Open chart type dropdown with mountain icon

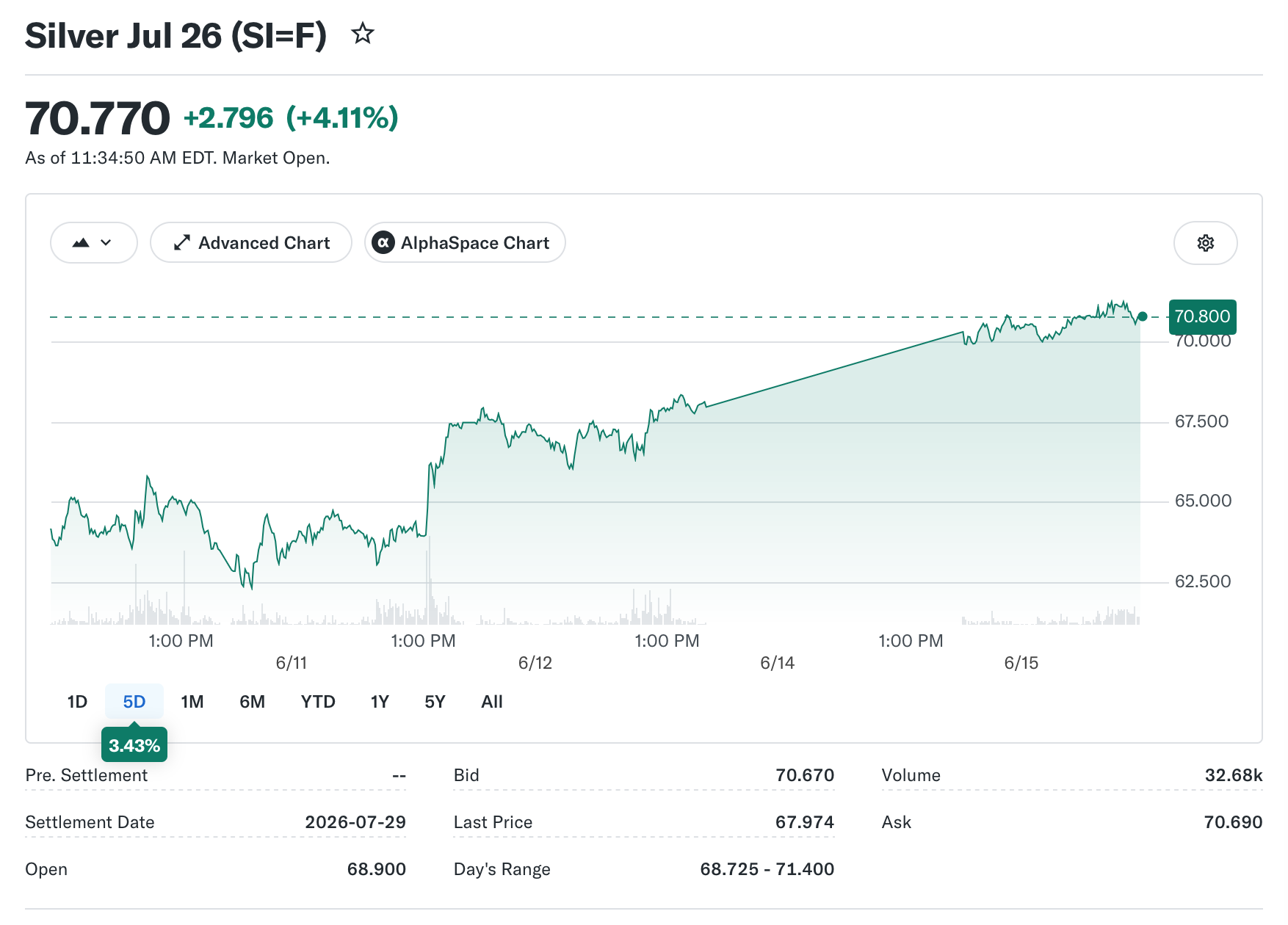[93, 242]
